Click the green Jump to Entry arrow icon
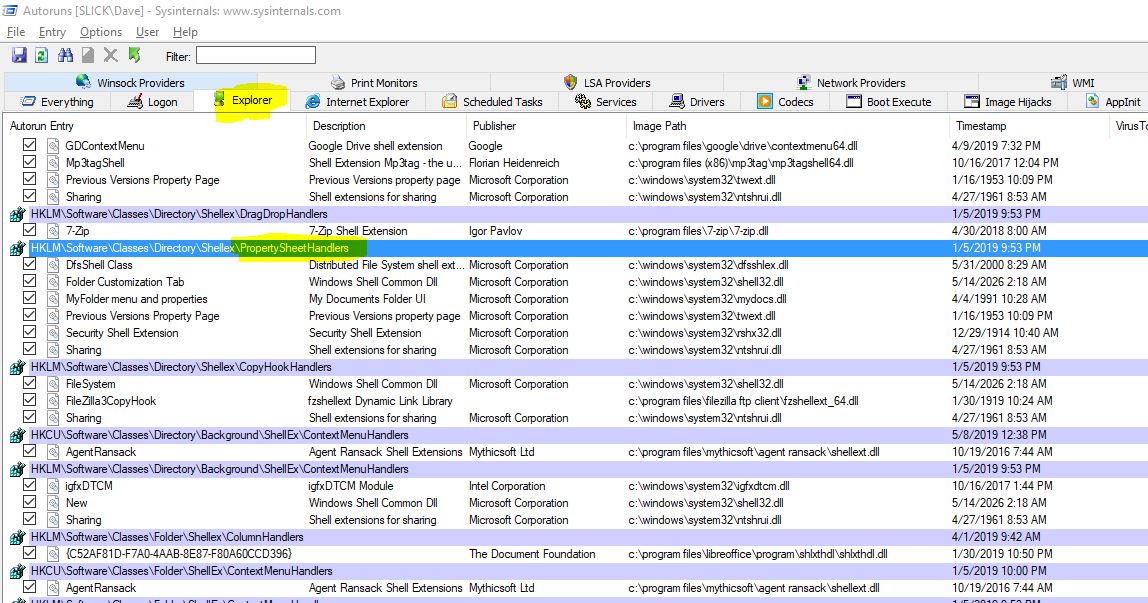Screen dimensions: 1148x603 134,55
